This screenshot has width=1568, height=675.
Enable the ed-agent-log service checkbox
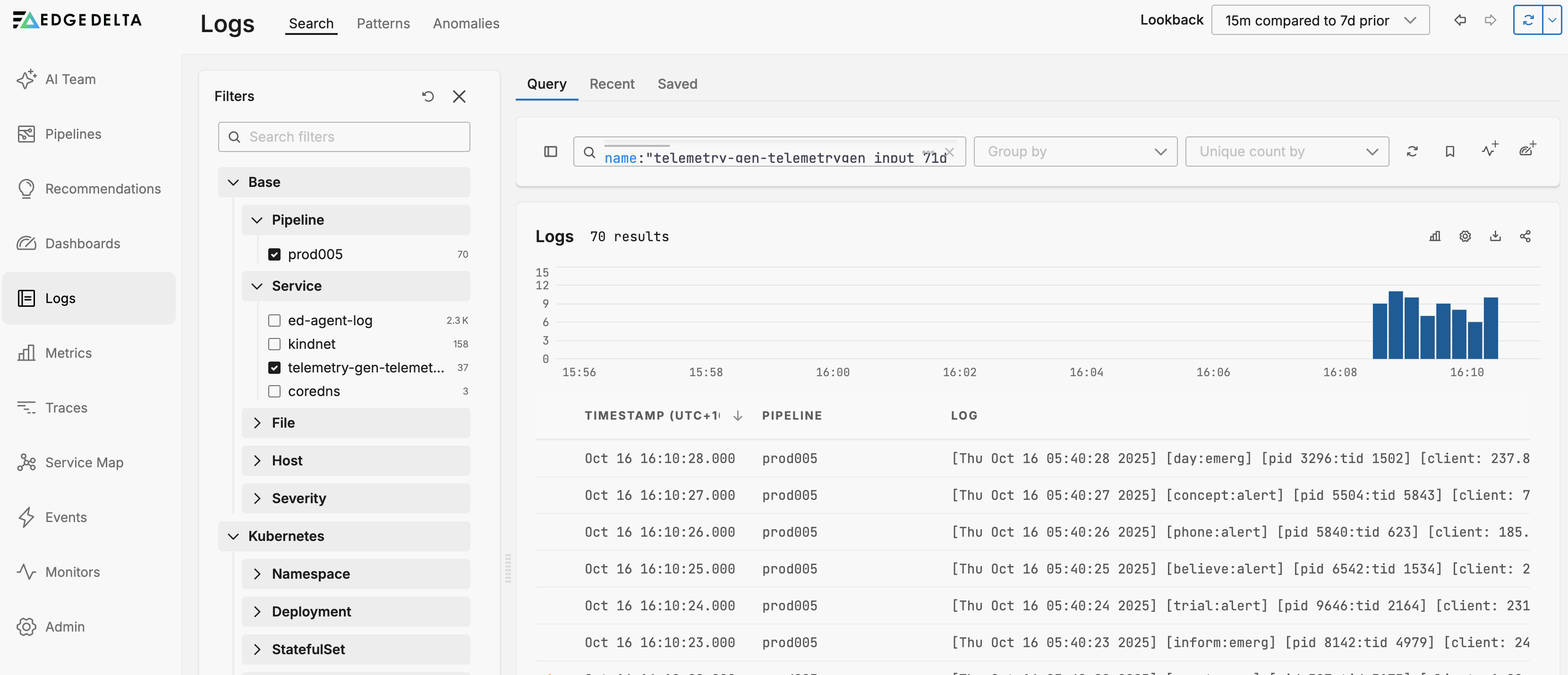click(x=274, y=321)
